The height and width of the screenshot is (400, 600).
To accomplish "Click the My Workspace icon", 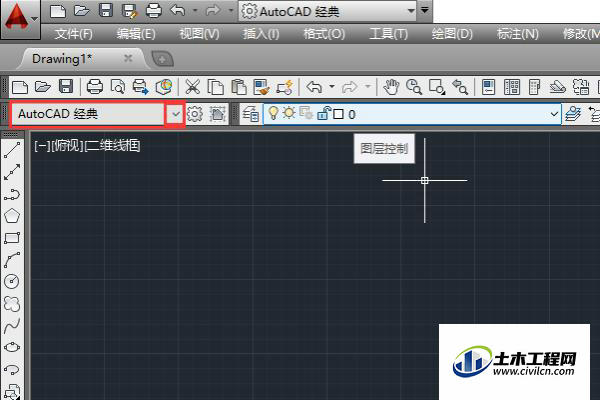I will (x=218, y=114).
